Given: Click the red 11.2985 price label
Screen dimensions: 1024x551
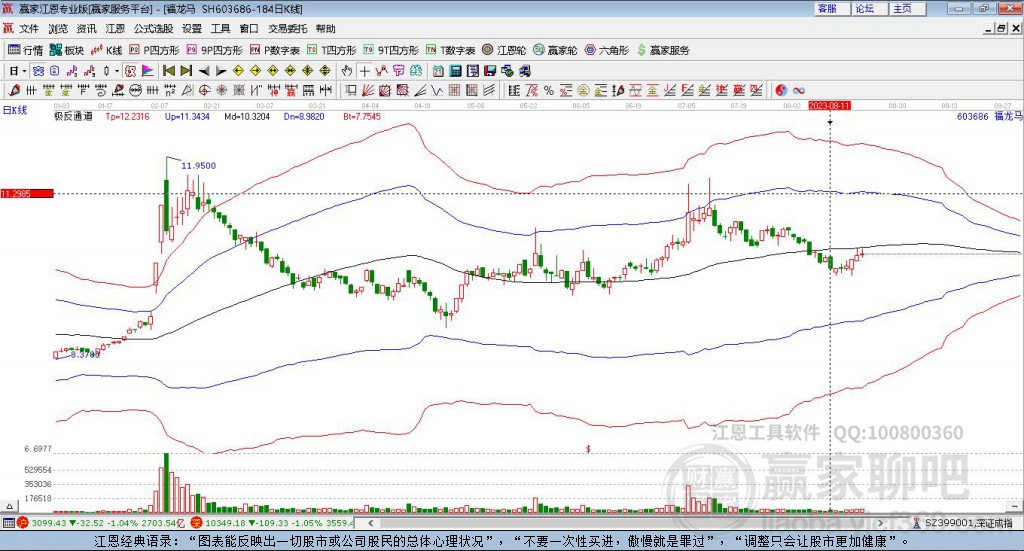Looking at the screenshot, I should tap(27, 193).
